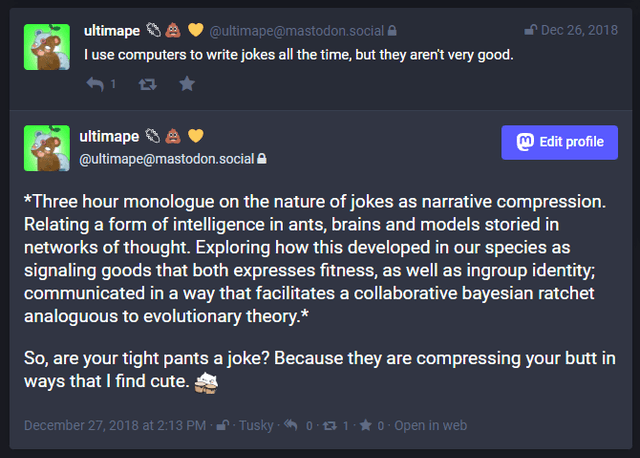Screen dimensions: 640x458
Task: Click handle @ultimape@mastodon.social below detailed post name
Action: pos(166,158)
